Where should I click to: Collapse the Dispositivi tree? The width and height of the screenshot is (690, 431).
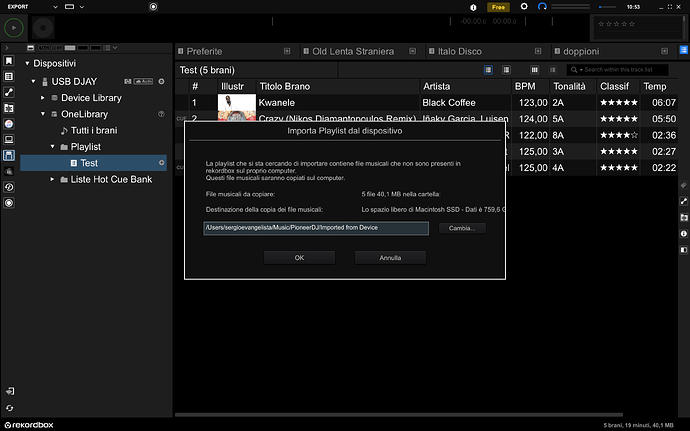point(27,63)
